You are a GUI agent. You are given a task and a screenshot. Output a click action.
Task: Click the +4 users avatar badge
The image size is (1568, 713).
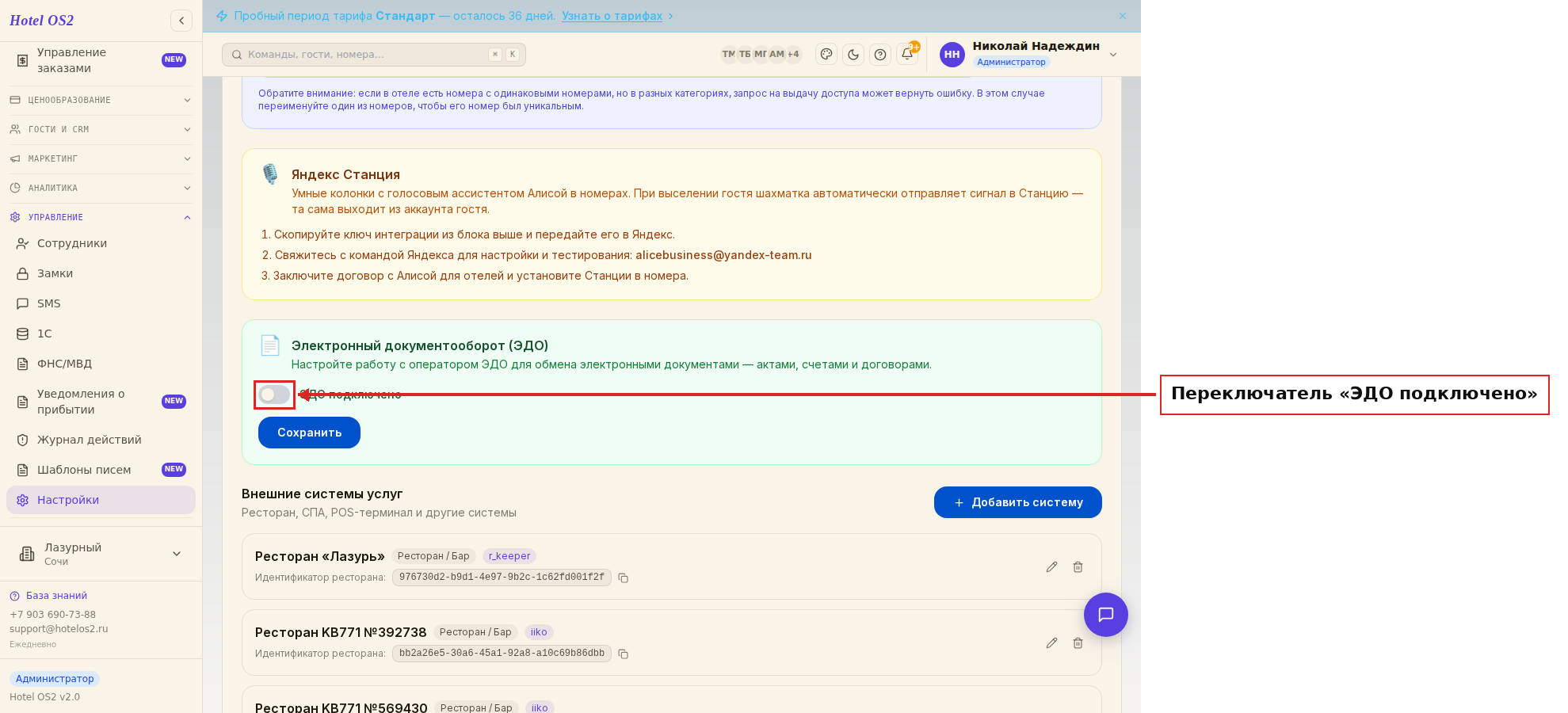pyautogui.click(x=793, y=54)
